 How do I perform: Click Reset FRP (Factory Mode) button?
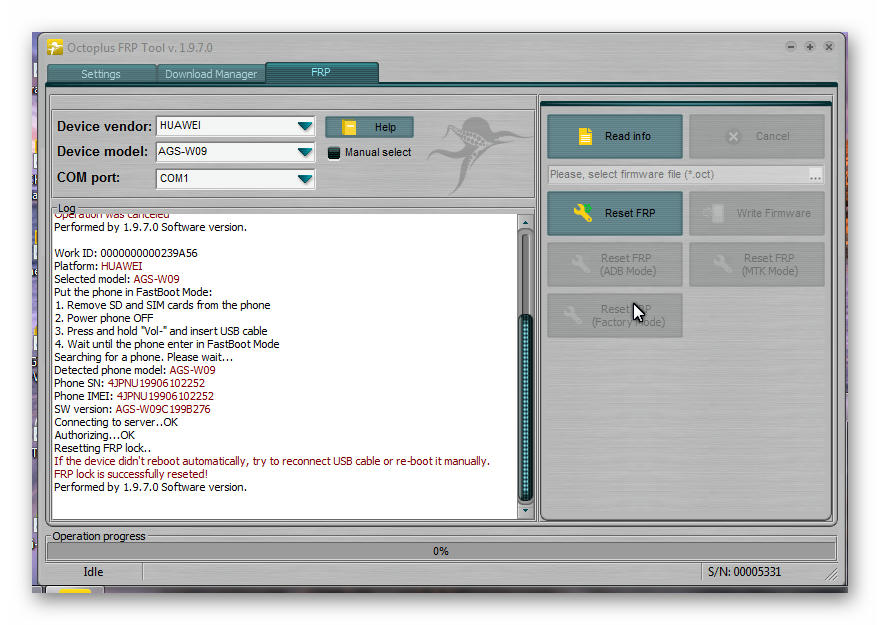615,315
